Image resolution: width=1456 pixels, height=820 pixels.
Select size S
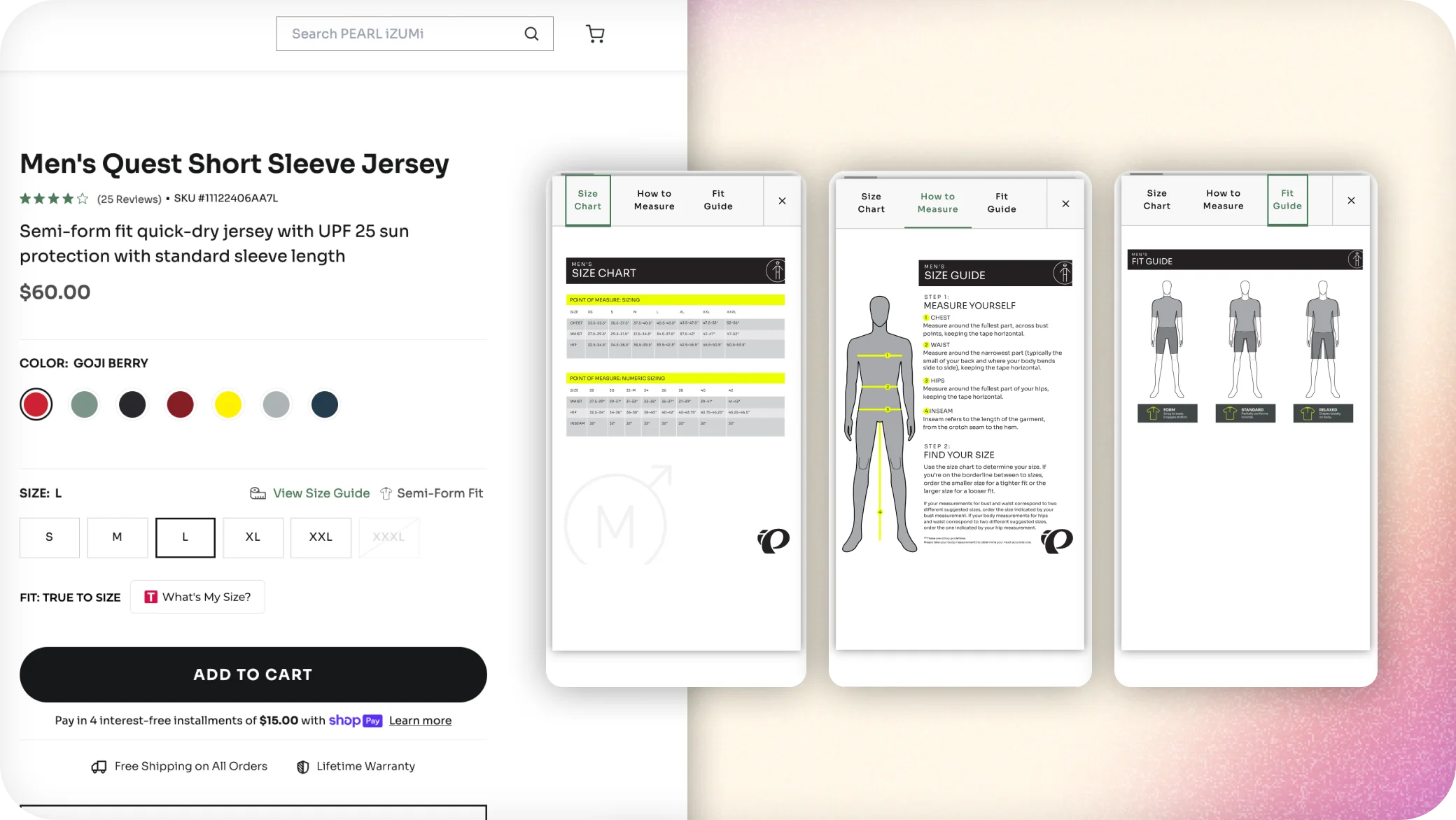click(49, 537)
